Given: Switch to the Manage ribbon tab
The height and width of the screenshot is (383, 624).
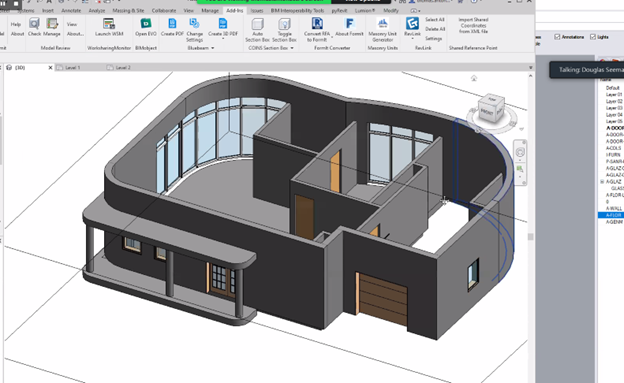Looking at the screenshot, I should coord(210,10).
